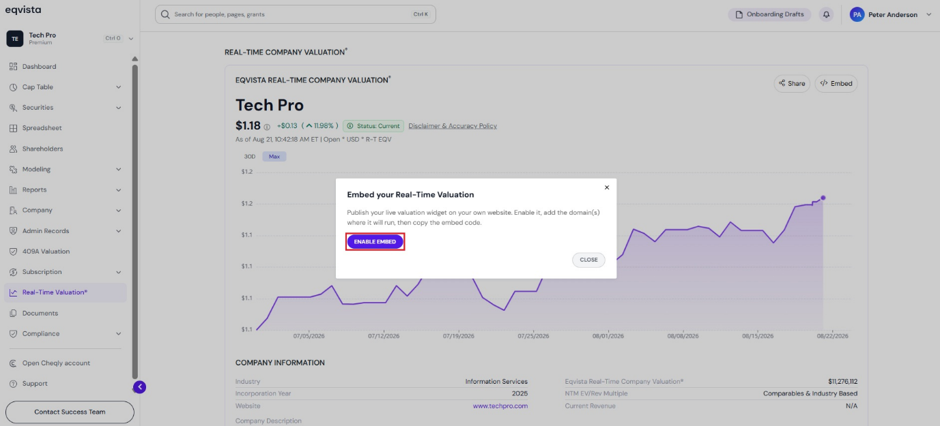The image size is (940, 426).
Task: Select the Max chart range
Action: pyautogui.click(x=274, y=156)
